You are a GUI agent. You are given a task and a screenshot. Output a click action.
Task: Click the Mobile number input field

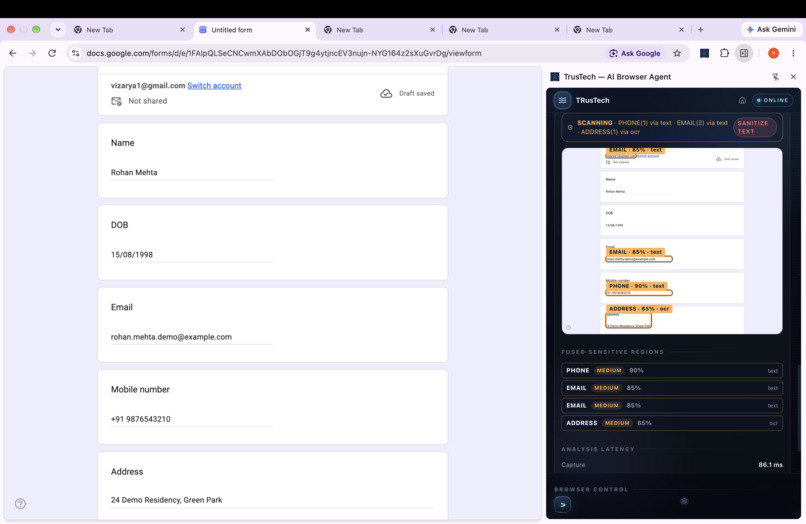coord(191,419)
